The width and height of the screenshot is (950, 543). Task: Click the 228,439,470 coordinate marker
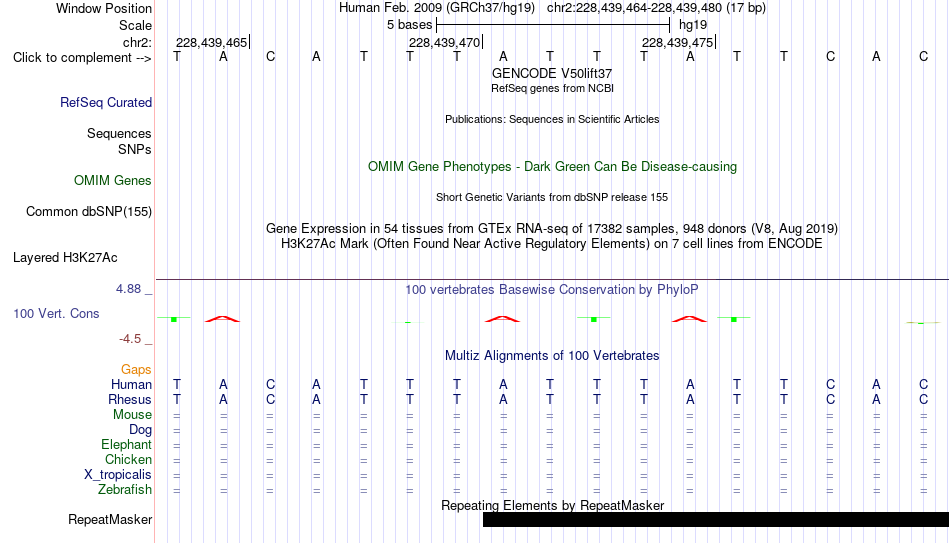tap(445, 42)
